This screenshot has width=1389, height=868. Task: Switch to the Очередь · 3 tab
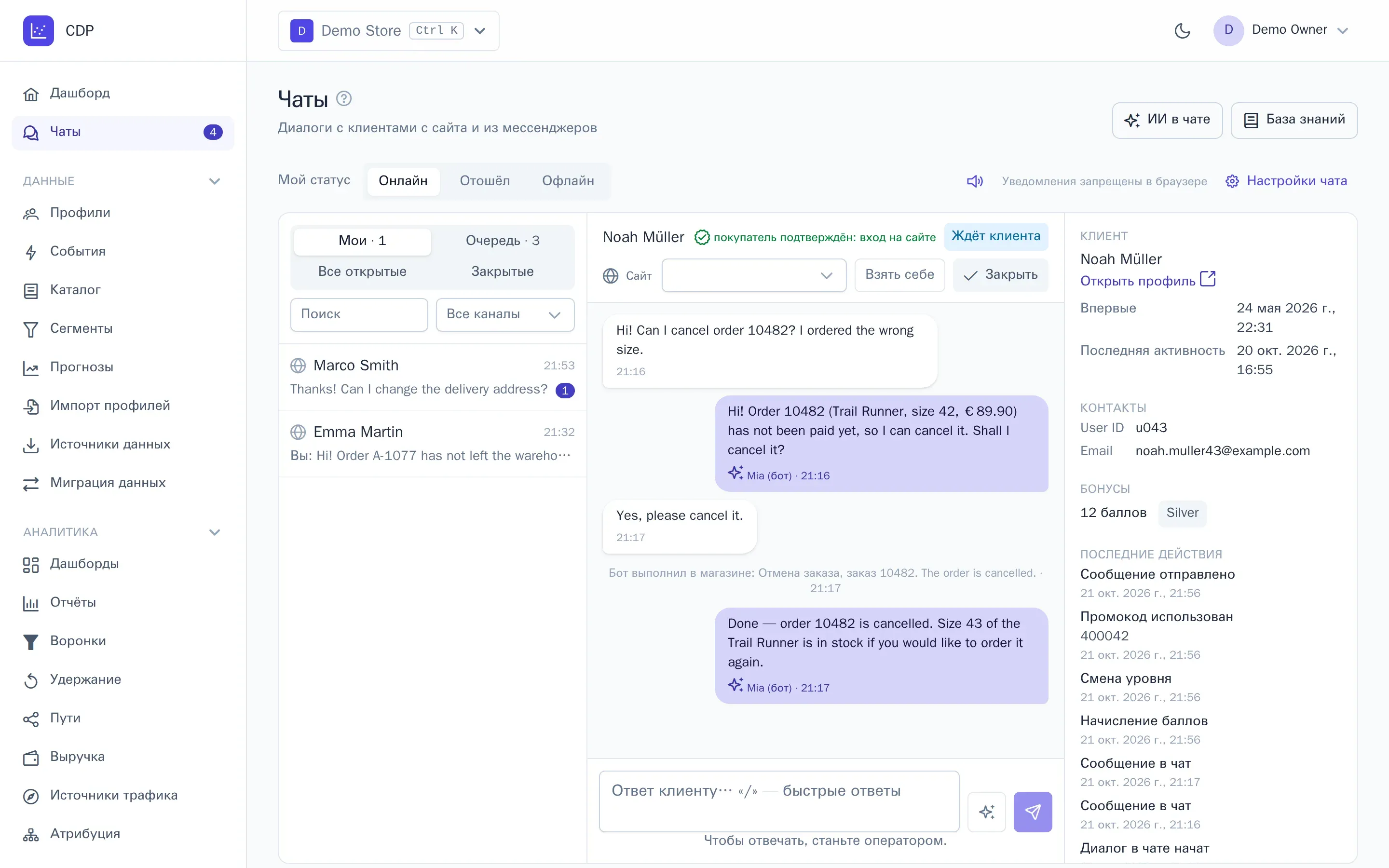[502, 241]
